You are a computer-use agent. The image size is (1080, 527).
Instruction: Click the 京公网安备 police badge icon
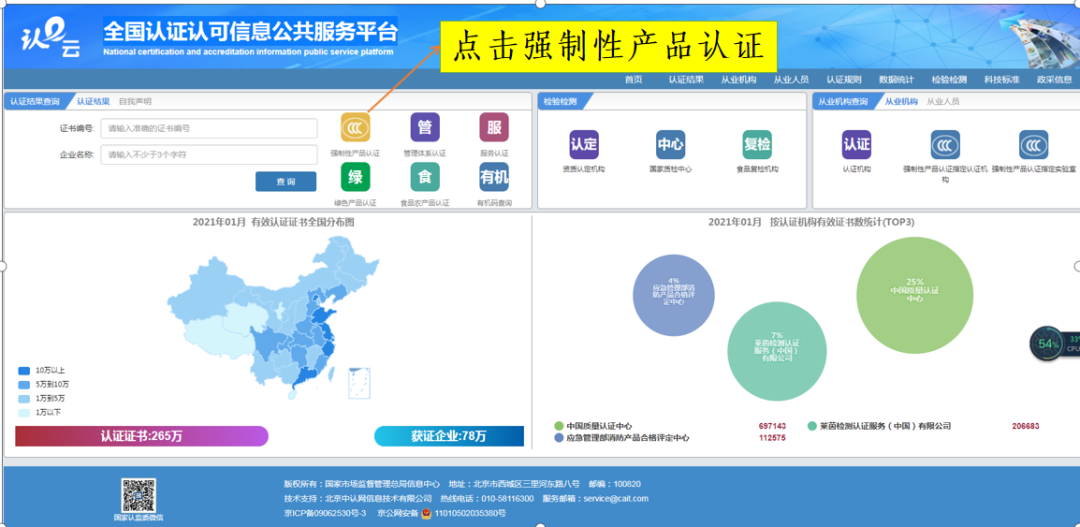click(x=426, y=513)
